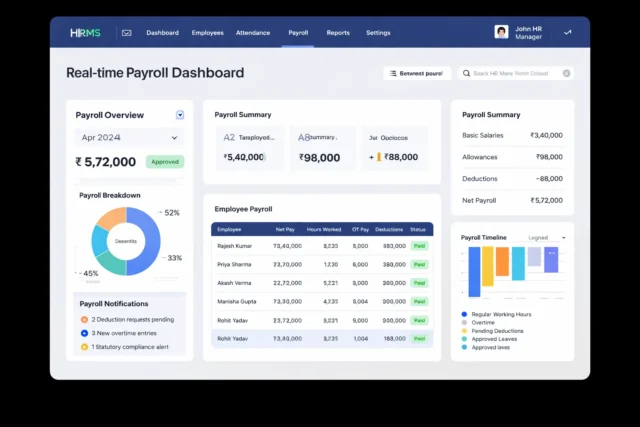
Task: Open the 2 Deduction requests pending notification
Action: (x=128, y=320)
